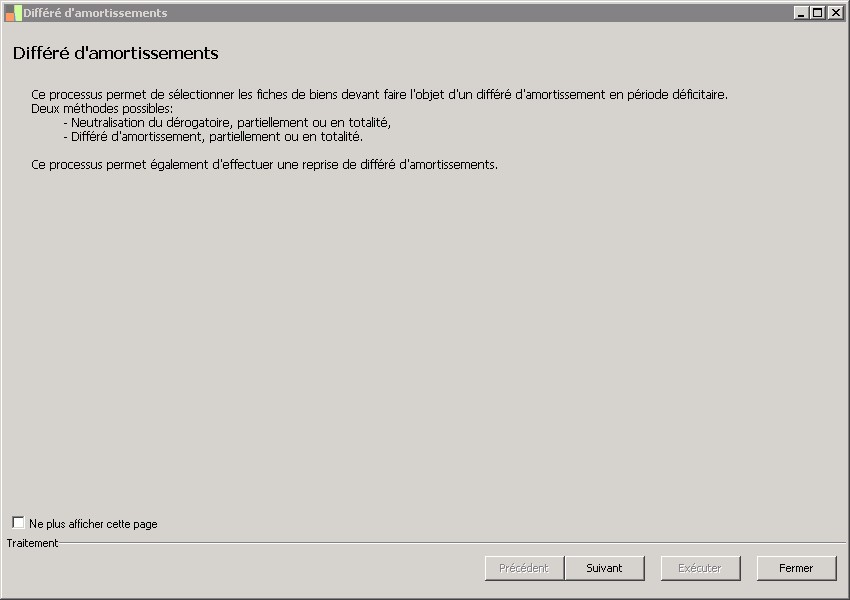This screenshot has width=850, height=600.
Task: Enable the "Ne plus afficher cette page" checkbox
Action: (x=18, y=523)
